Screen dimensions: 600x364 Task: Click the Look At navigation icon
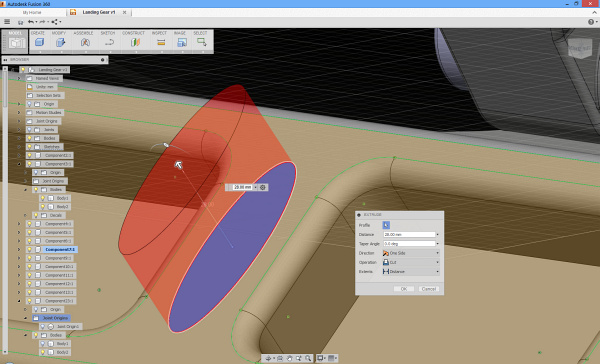280,358
